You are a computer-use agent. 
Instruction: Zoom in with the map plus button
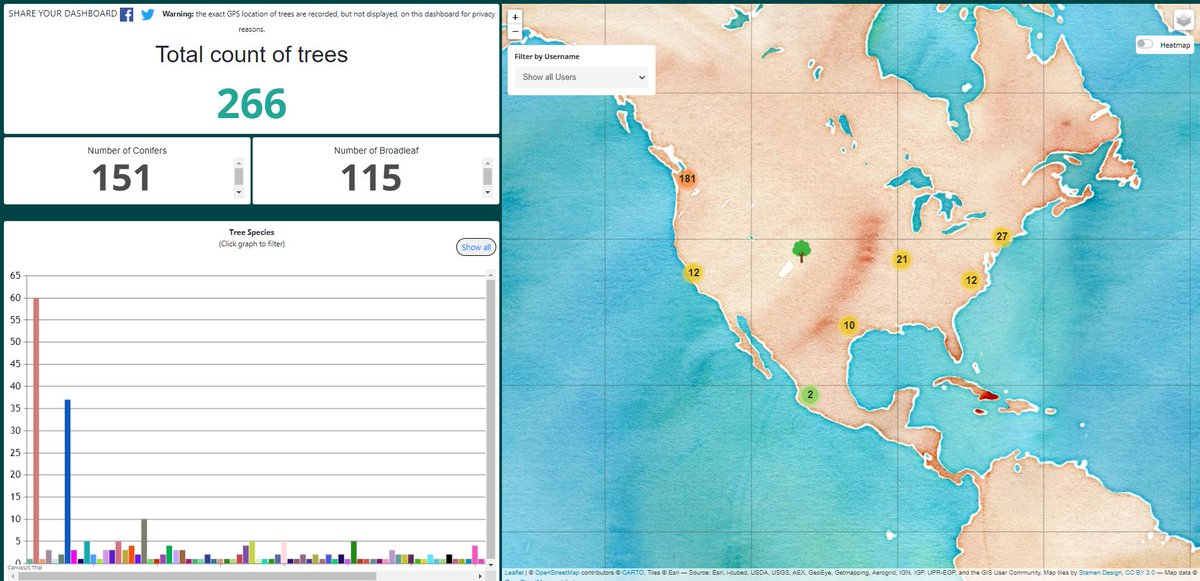tap(514, 17)
